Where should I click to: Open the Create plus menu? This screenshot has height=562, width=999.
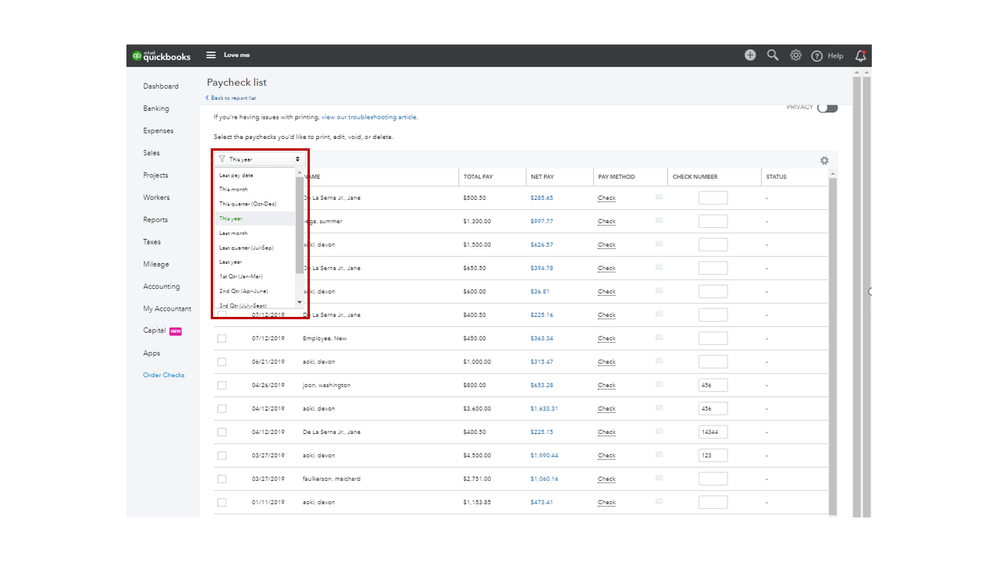750,55
